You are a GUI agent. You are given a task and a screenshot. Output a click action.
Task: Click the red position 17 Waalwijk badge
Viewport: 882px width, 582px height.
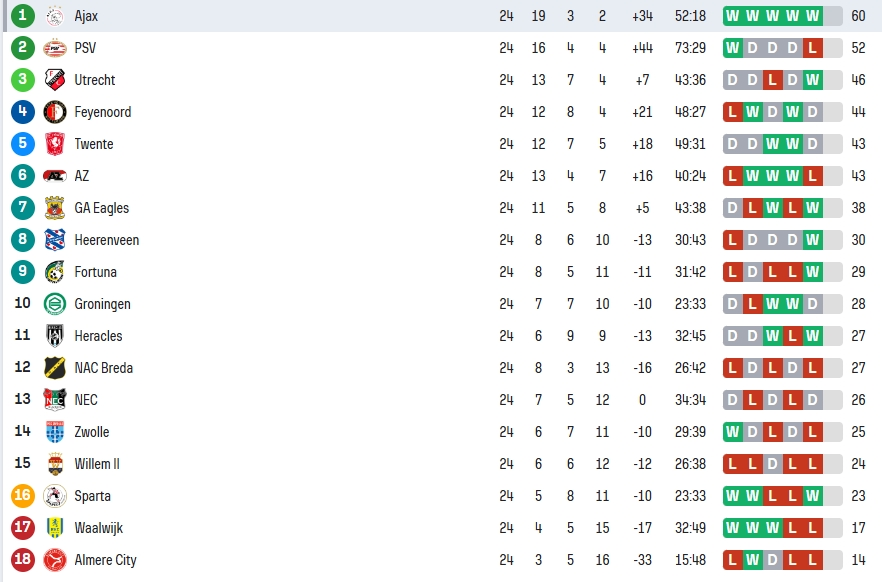click(x=22, y=527)
